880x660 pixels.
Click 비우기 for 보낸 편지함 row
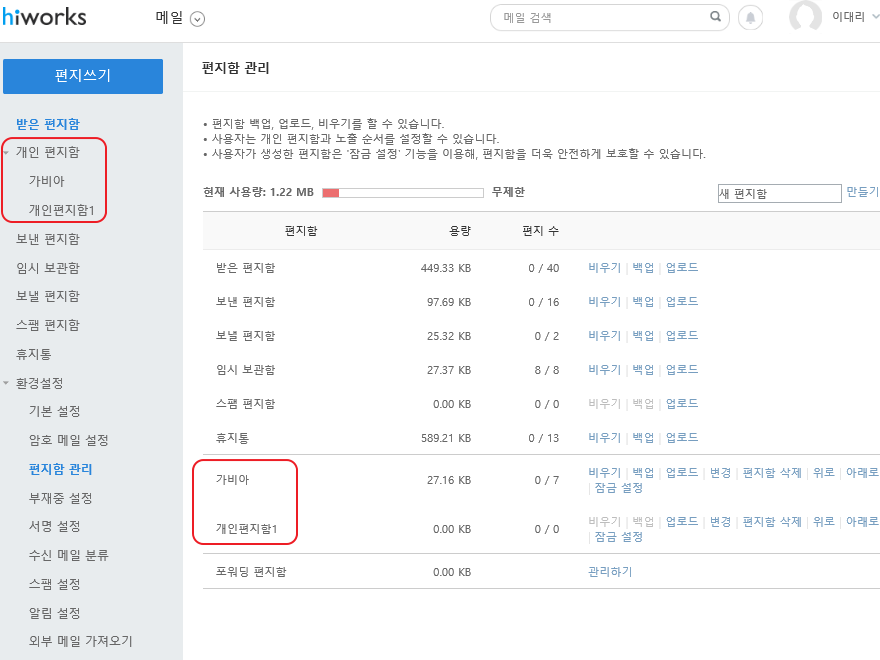(604, 302)
